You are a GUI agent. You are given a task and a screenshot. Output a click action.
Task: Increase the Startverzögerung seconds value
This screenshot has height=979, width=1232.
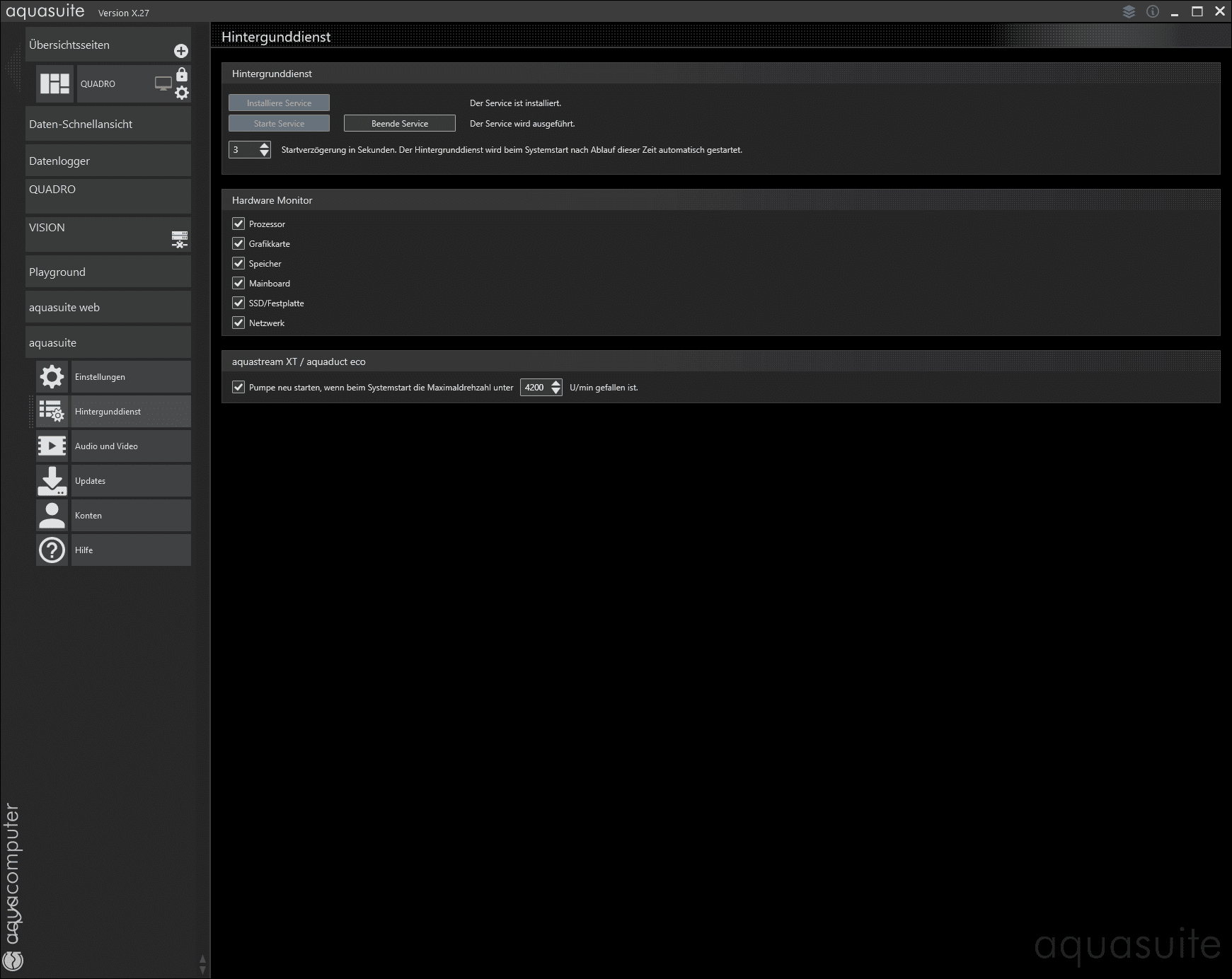click(x=265, y=146)
